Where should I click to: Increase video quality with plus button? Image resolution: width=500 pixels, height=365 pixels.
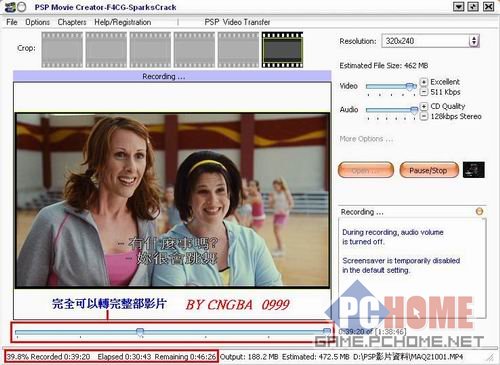pyautogui.click(x=423, y=82)
